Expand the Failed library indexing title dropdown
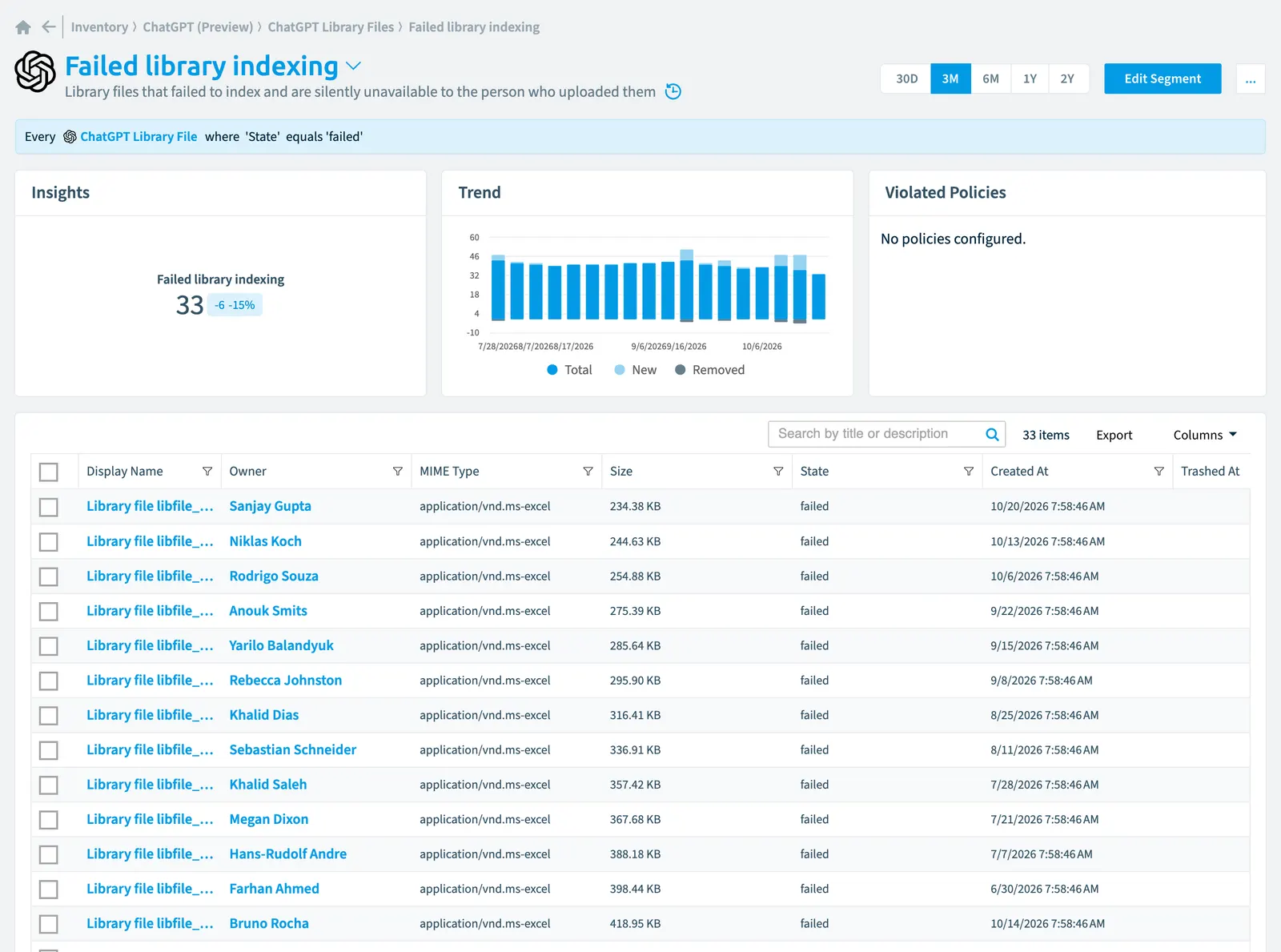1281x952 pixels. tap(353, 66)
